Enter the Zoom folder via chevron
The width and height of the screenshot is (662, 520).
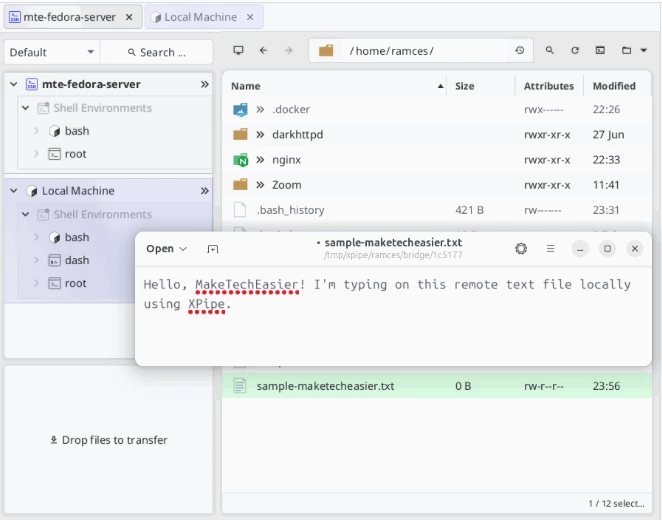(260, 185)
